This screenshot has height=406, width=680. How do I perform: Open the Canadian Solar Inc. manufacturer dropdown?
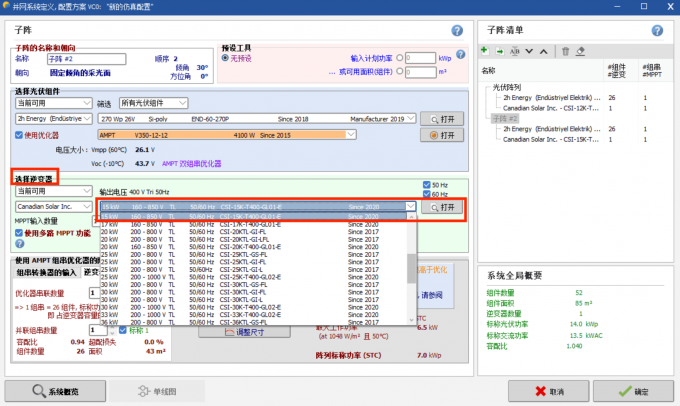pos(53,206)
